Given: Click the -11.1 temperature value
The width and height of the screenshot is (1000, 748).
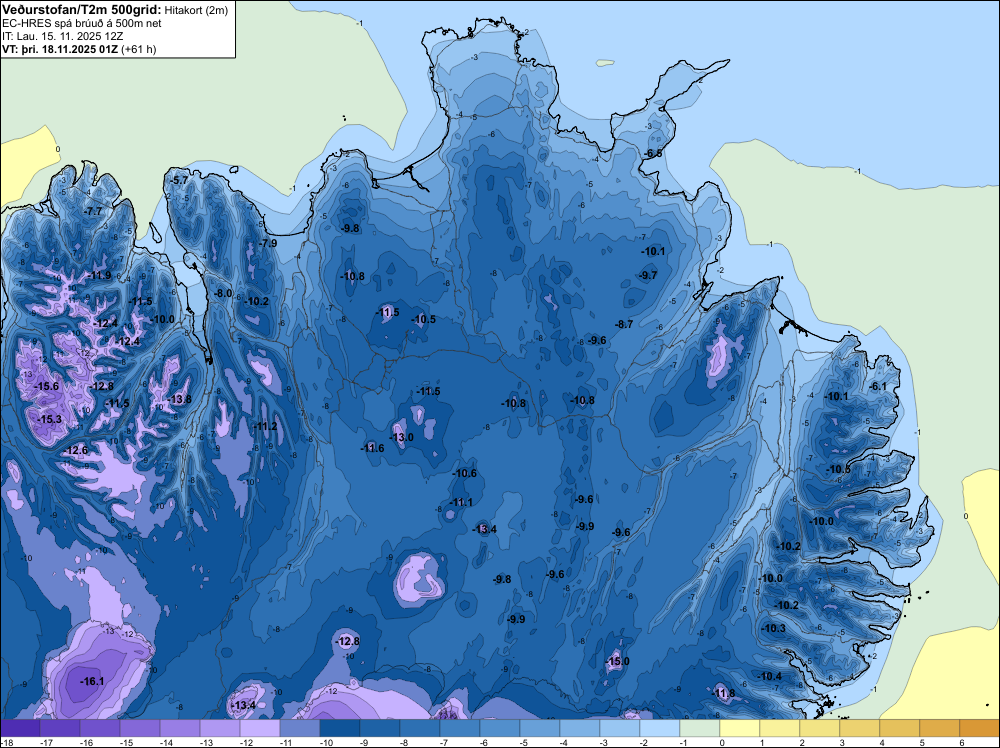Looking at the screenshot, I should click(x=461, y=502).
